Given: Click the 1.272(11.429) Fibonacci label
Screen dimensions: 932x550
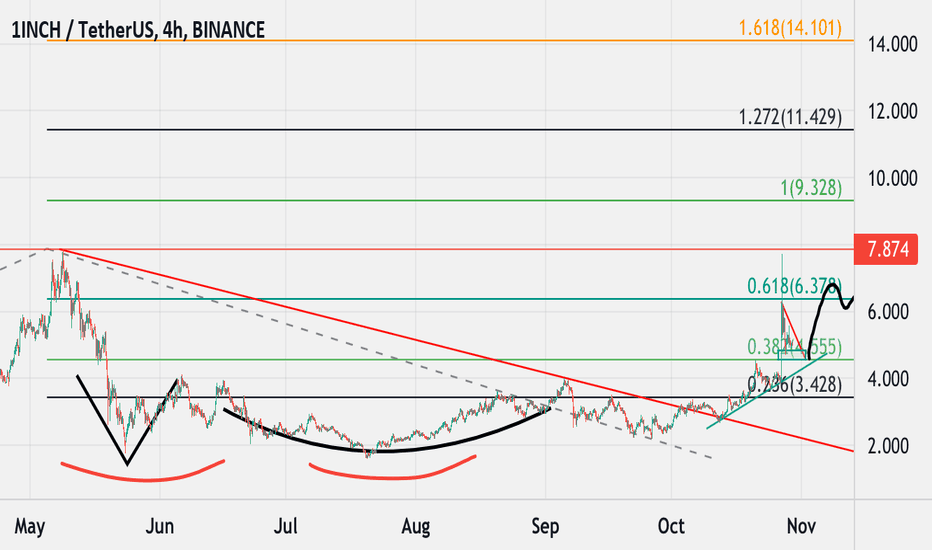Looking at the screenshot, I should pyautogui.click(x=790, y=117).
